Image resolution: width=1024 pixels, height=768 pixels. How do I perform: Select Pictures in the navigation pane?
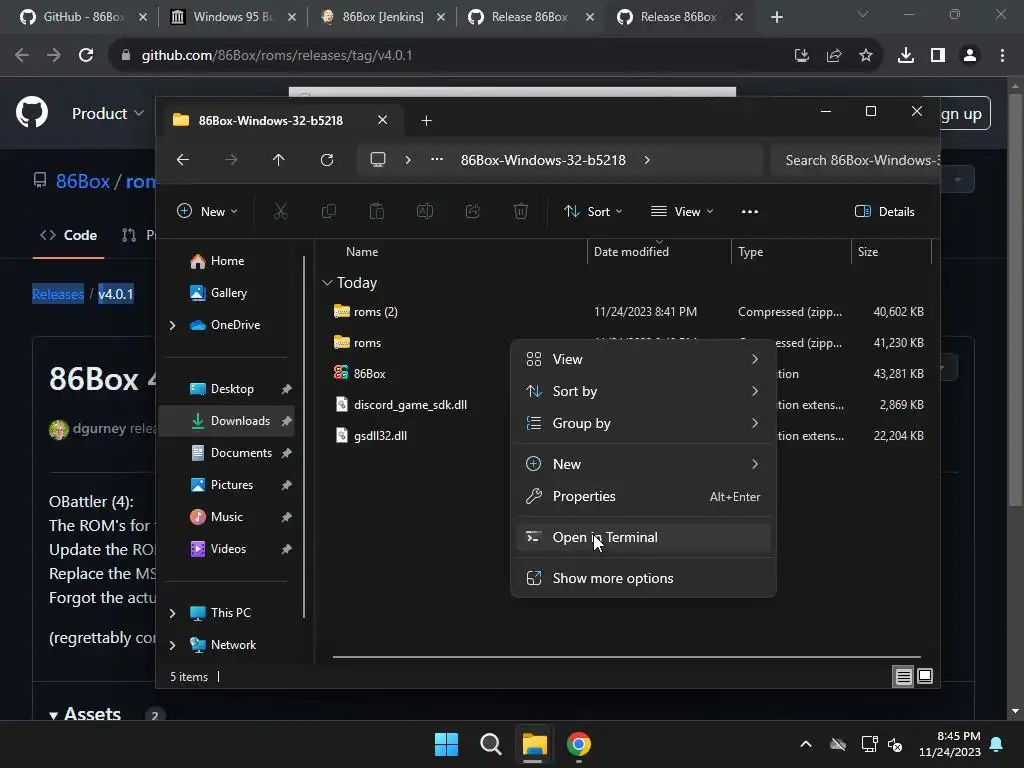(227, 485)
